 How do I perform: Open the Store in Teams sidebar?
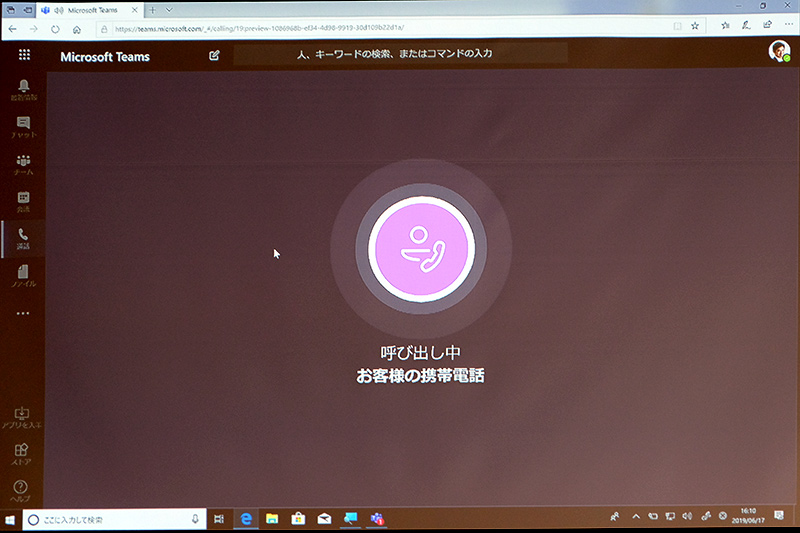[21, 454]
